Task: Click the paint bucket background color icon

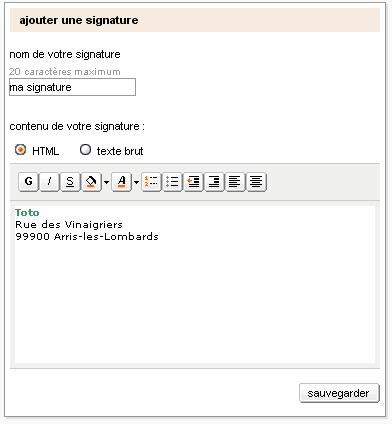Action: coord(91,182)
